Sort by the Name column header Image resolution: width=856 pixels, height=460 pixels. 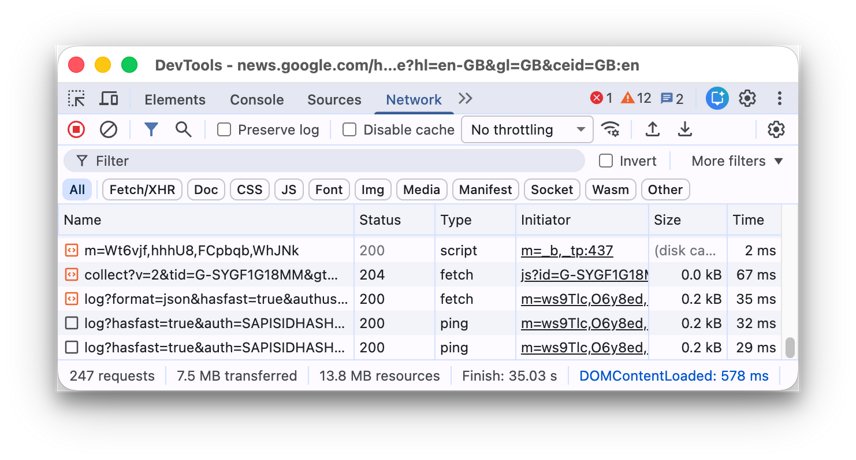pos(206,220)
